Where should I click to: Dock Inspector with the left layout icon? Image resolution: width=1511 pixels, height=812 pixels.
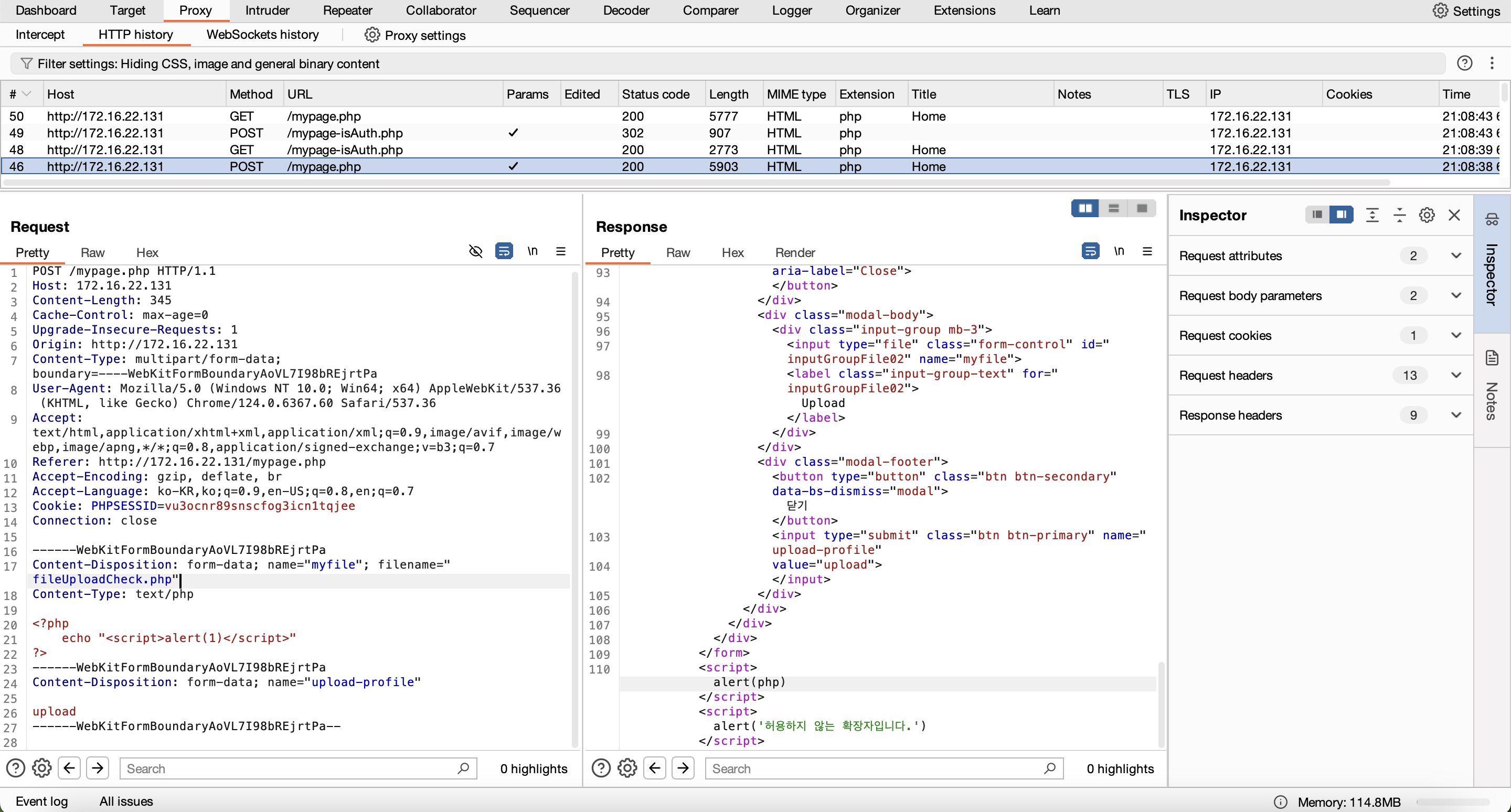click(1317, 215)
